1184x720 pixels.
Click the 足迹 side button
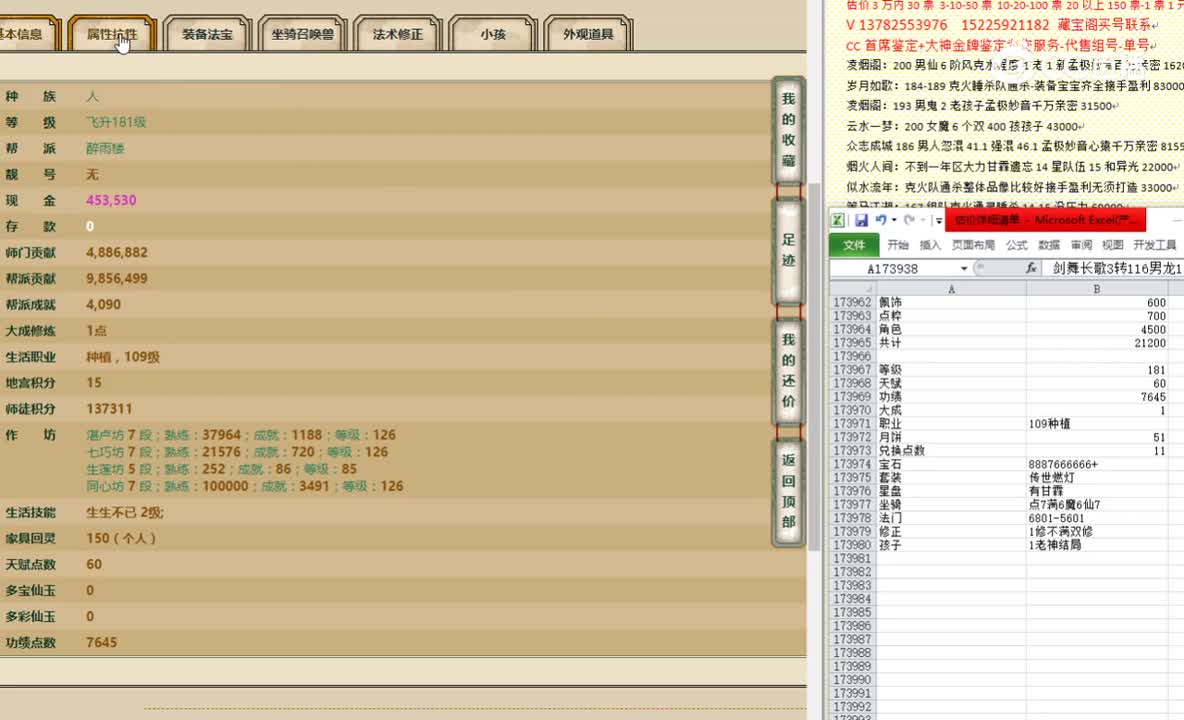788,251
